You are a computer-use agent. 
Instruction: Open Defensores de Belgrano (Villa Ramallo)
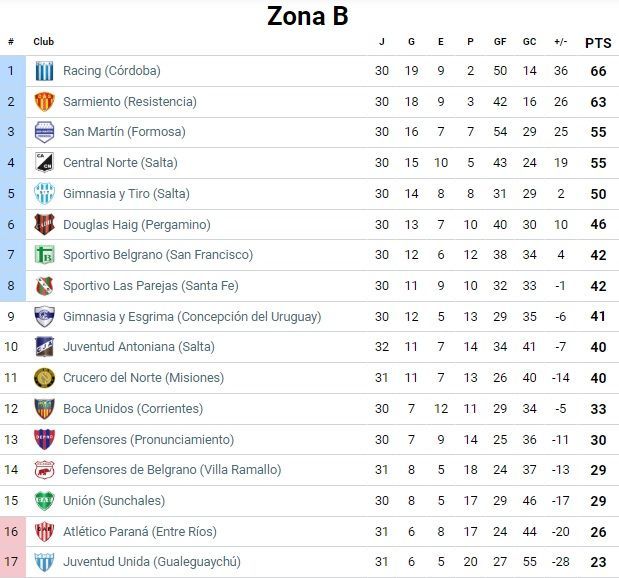click(x=172, y=470)
